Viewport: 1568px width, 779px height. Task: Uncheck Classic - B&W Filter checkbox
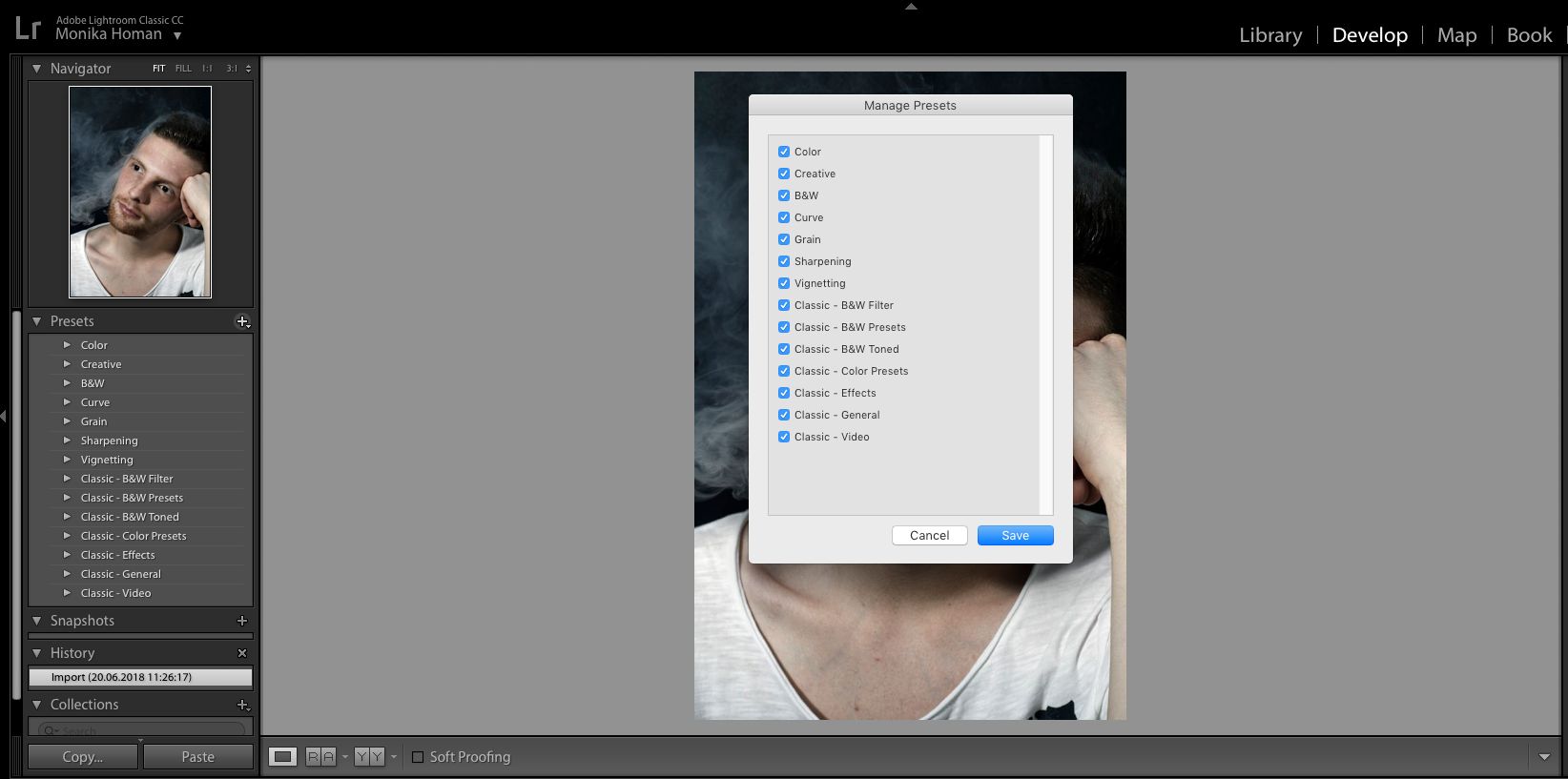coord(784,305)
